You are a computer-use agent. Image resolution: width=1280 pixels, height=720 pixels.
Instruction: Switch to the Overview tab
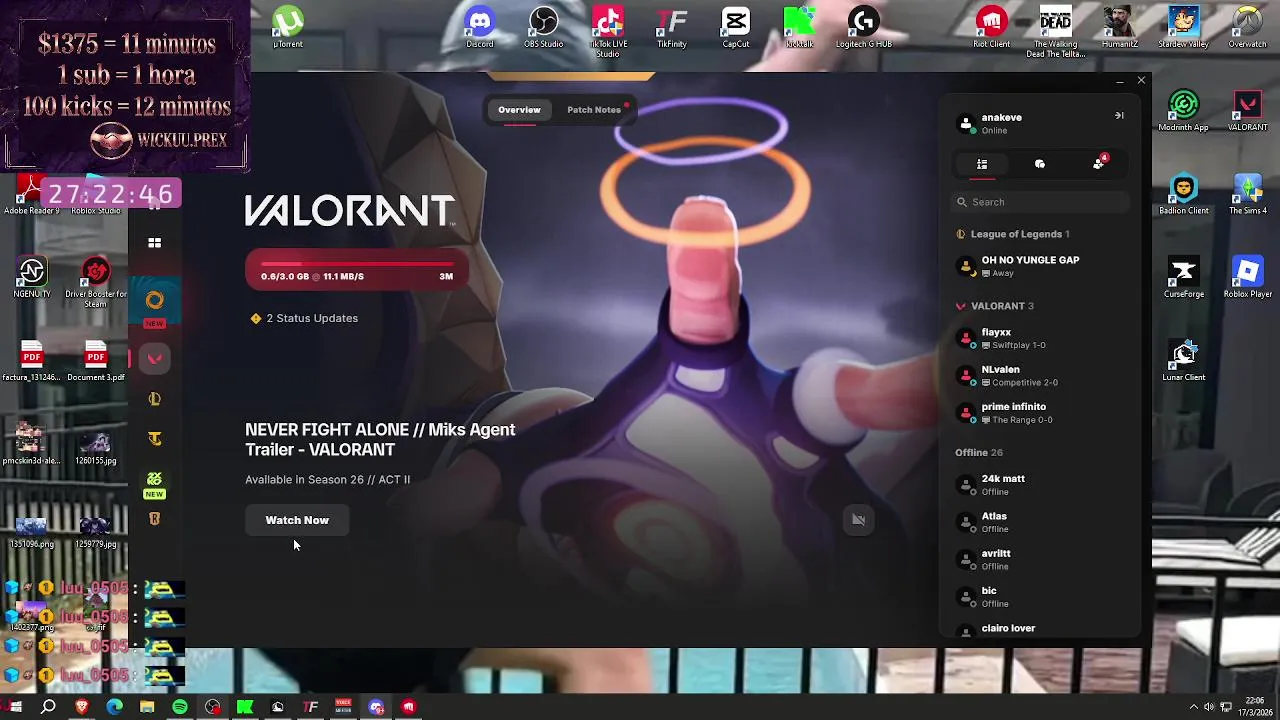coord(519,110)
